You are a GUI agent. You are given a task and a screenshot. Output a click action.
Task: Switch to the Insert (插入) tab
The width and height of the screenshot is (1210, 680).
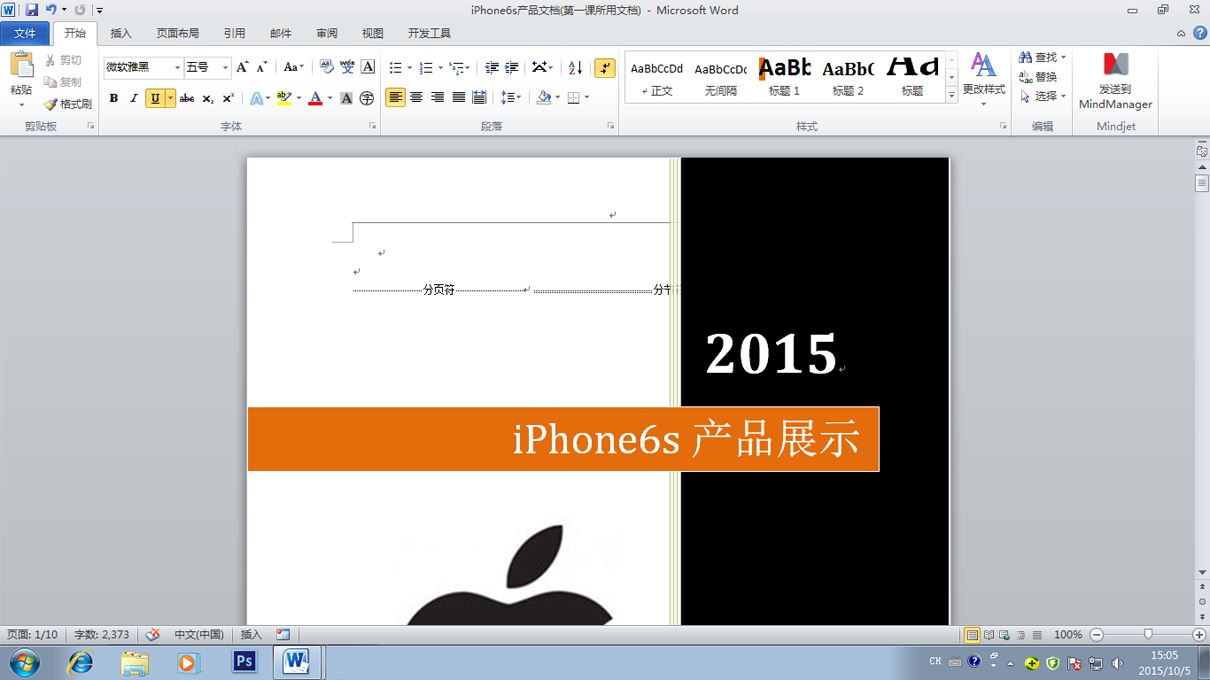point(121,33)
